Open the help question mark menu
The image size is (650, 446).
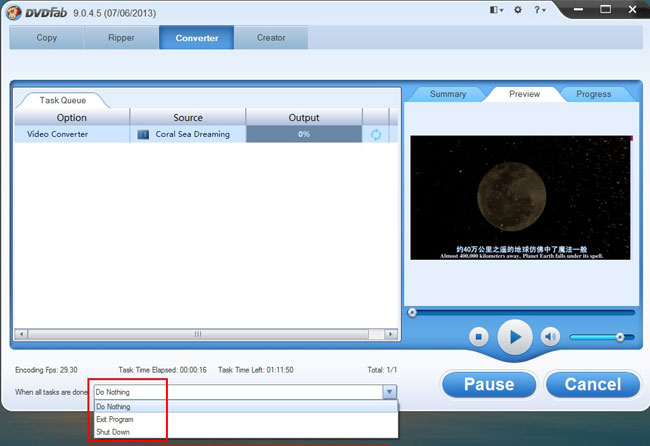(540, 10)
